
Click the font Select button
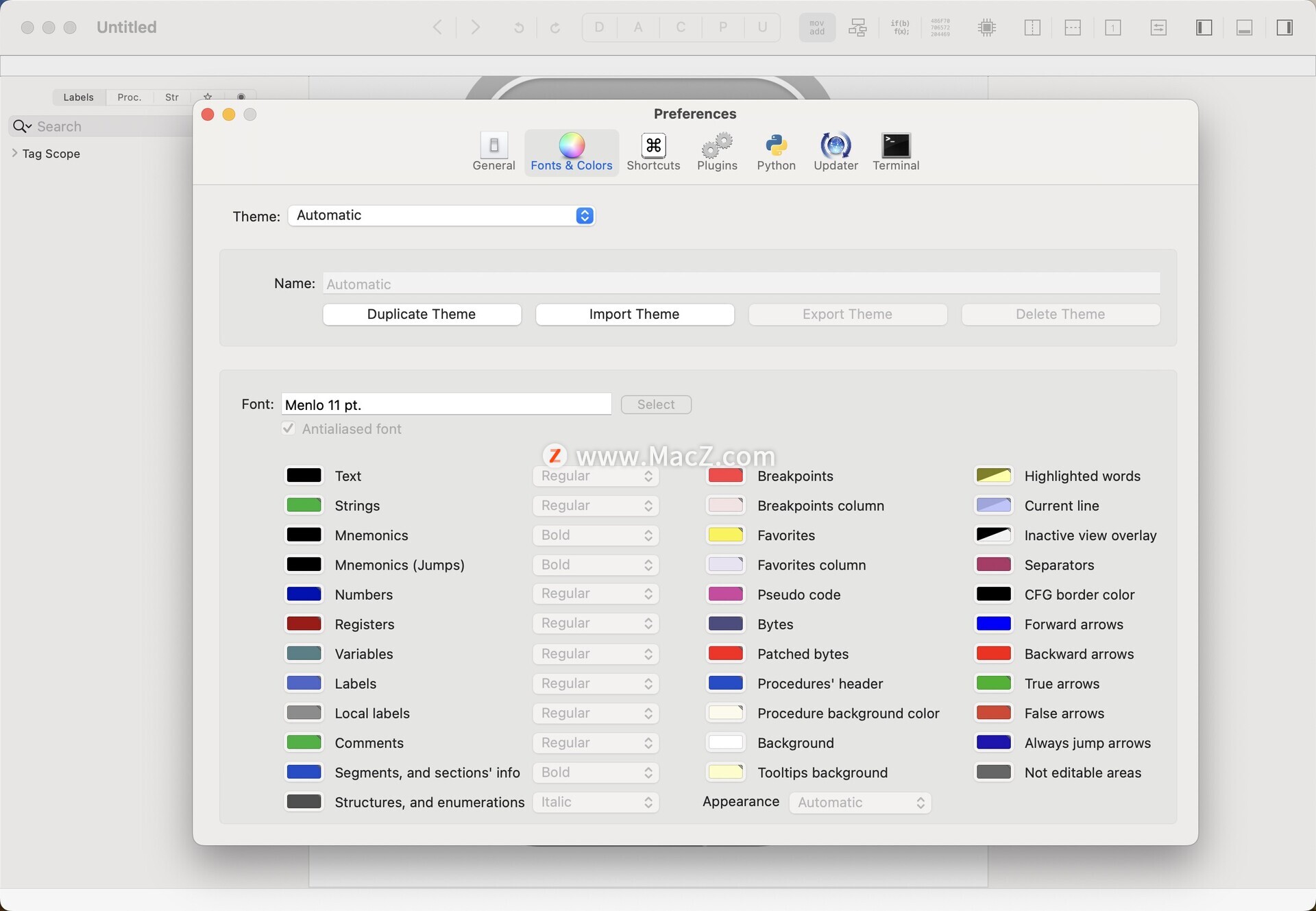(656, 404)
